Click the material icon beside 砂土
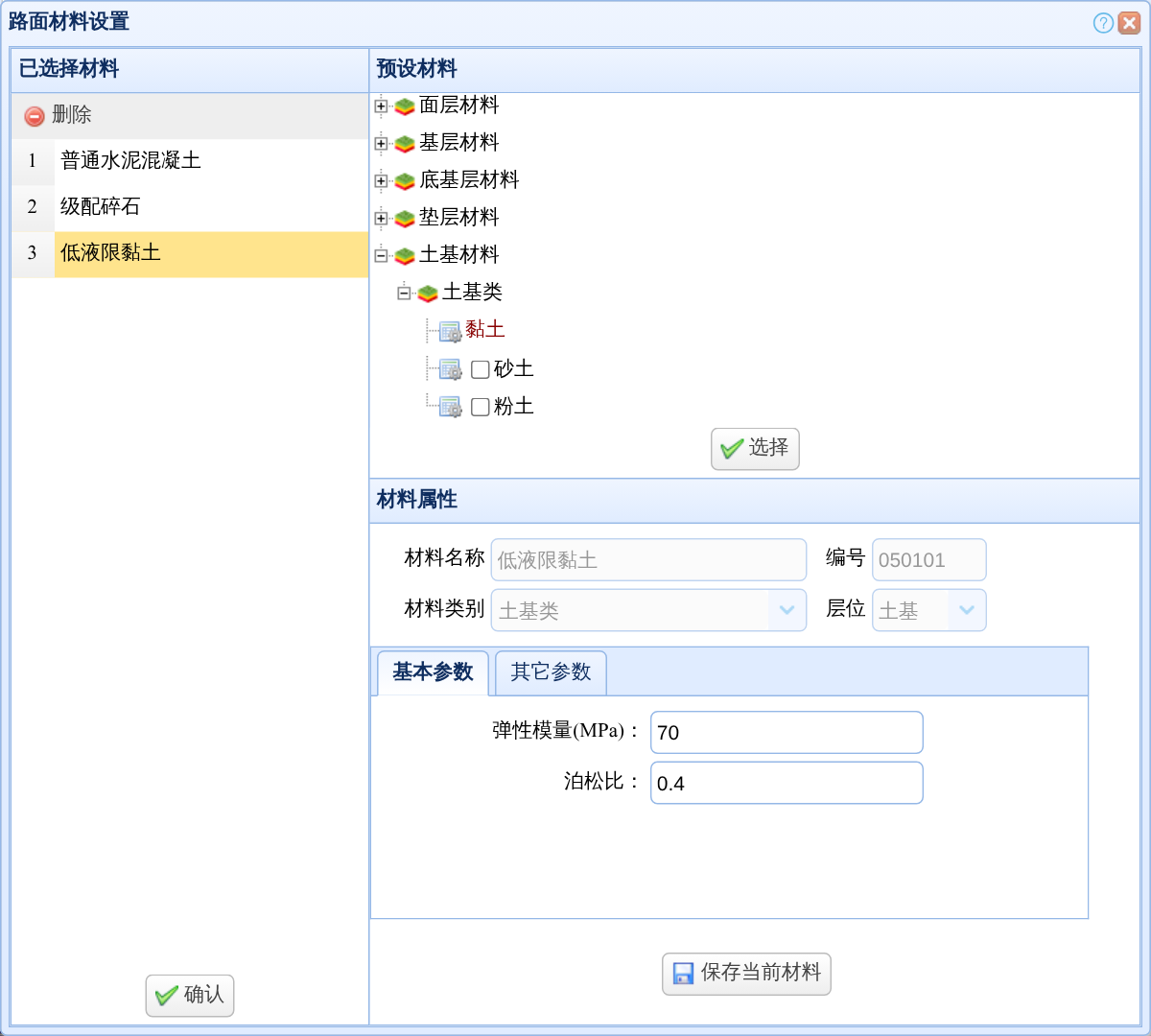 point(451,369)
